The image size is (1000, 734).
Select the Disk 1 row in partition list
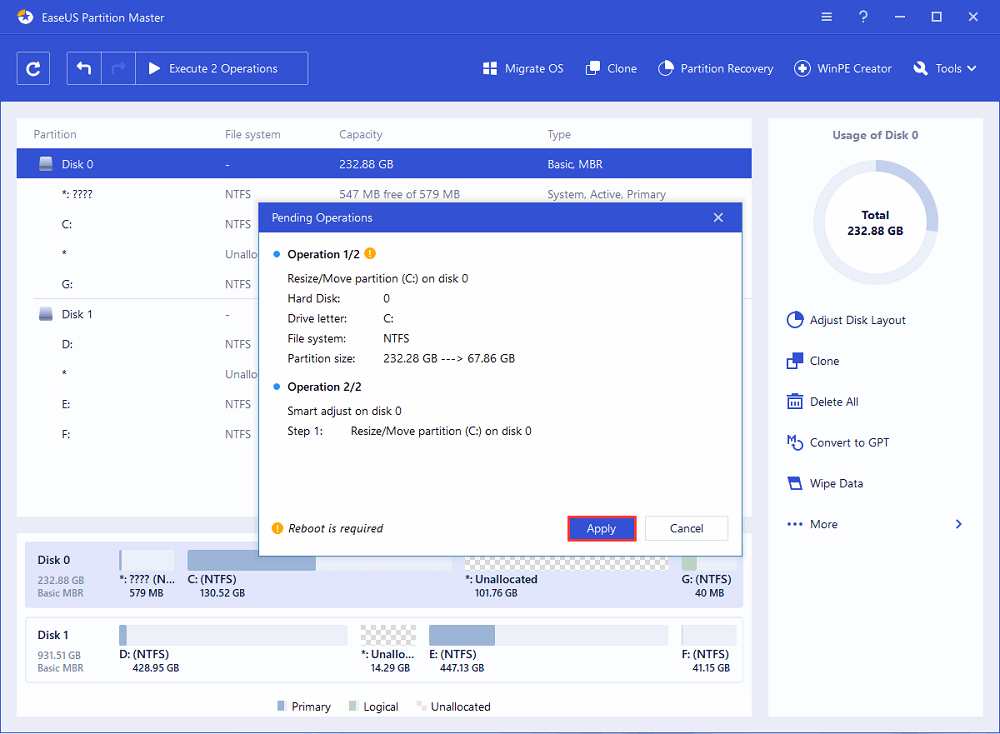77,314
